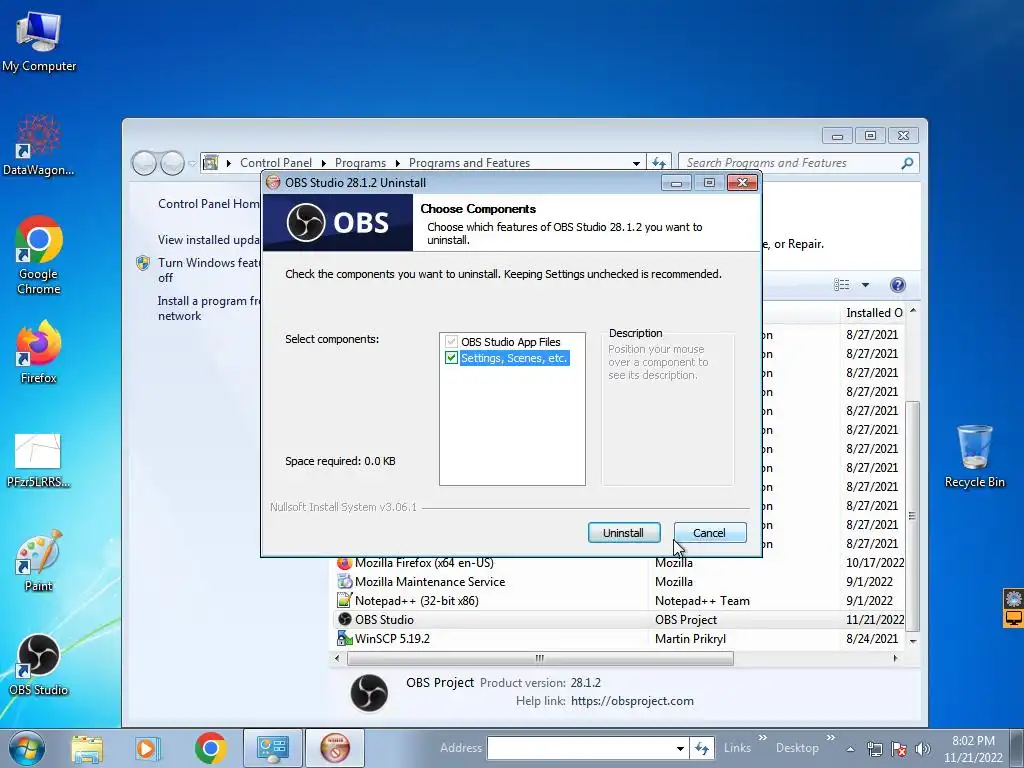Click the Windows Start orb
This screenshot has width=1024, height=768.
27,748
